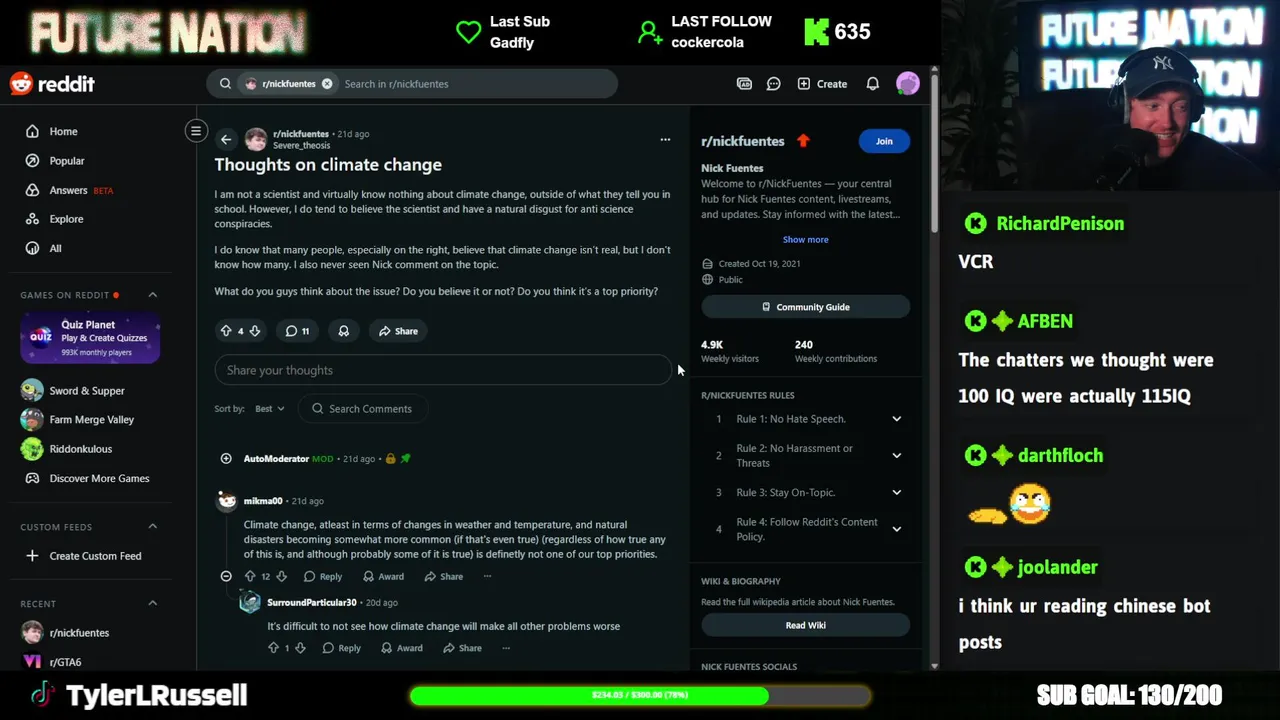Collapse the Recent section
Image resolution: width=1280 pixels, height=720 pixels.
(x=153, y=603)
